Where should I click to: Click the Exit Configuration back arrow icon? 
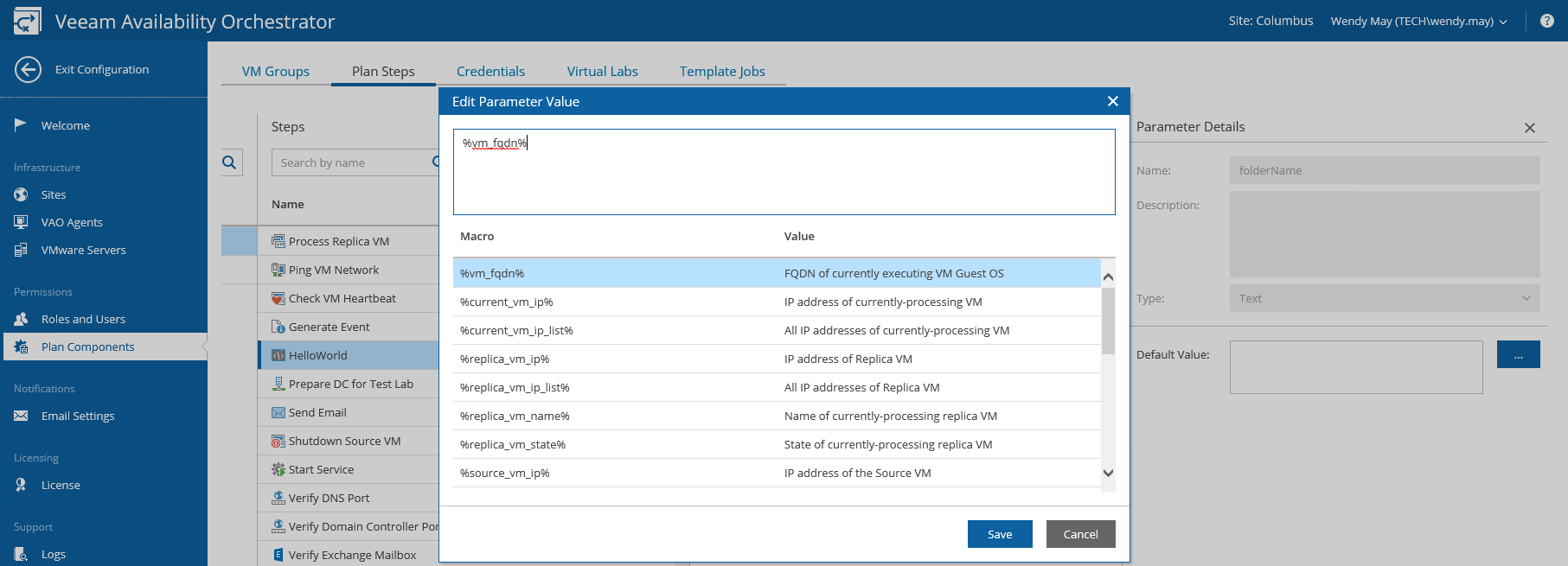(28, 69)
